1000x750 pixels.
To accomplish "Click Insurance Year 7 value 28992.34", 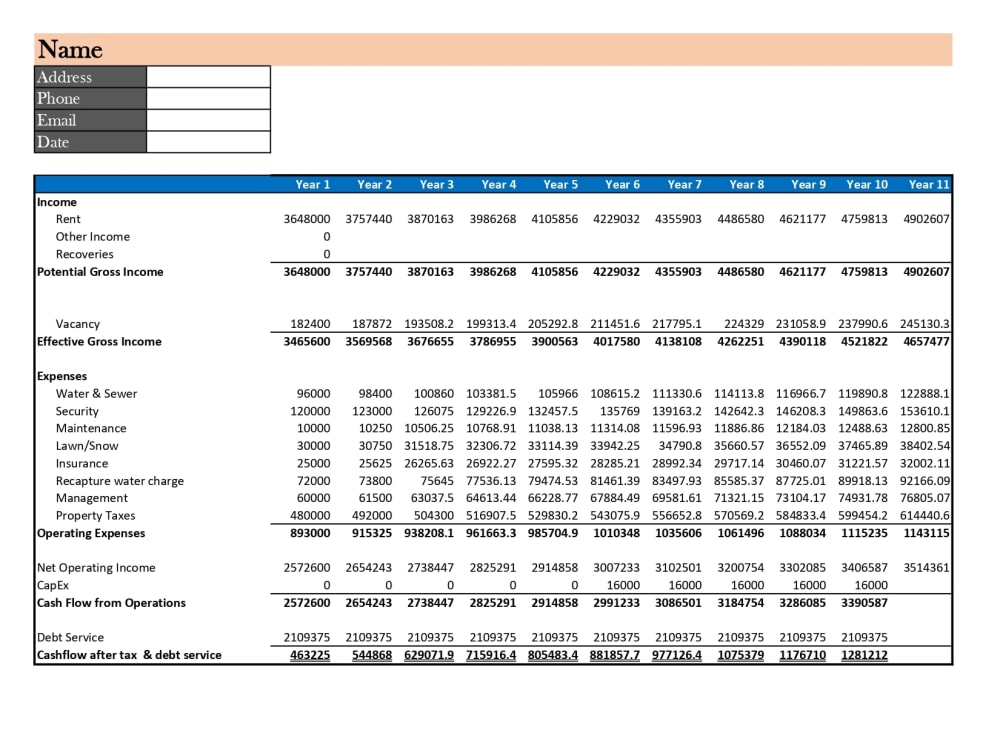I will pyautogui.click(x=677, y=464).
